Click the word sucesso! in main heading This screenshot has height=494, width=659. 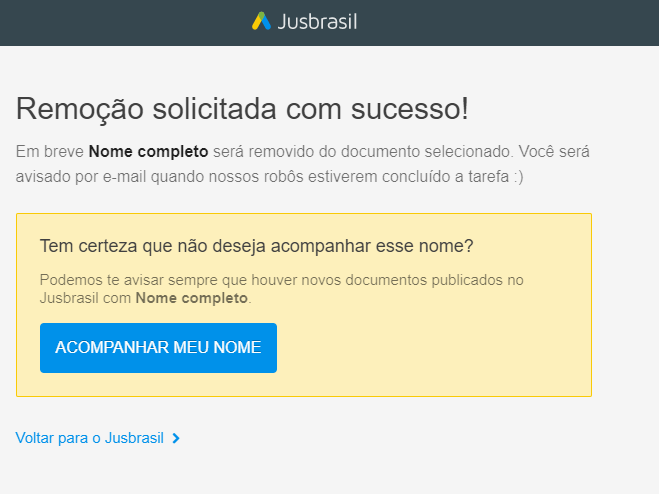click(x=410, y=109)
